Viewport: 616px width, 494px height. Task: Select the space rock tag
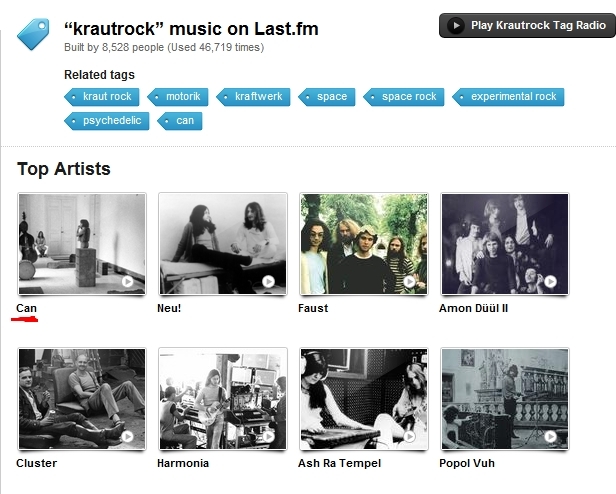tap(404, 97)
